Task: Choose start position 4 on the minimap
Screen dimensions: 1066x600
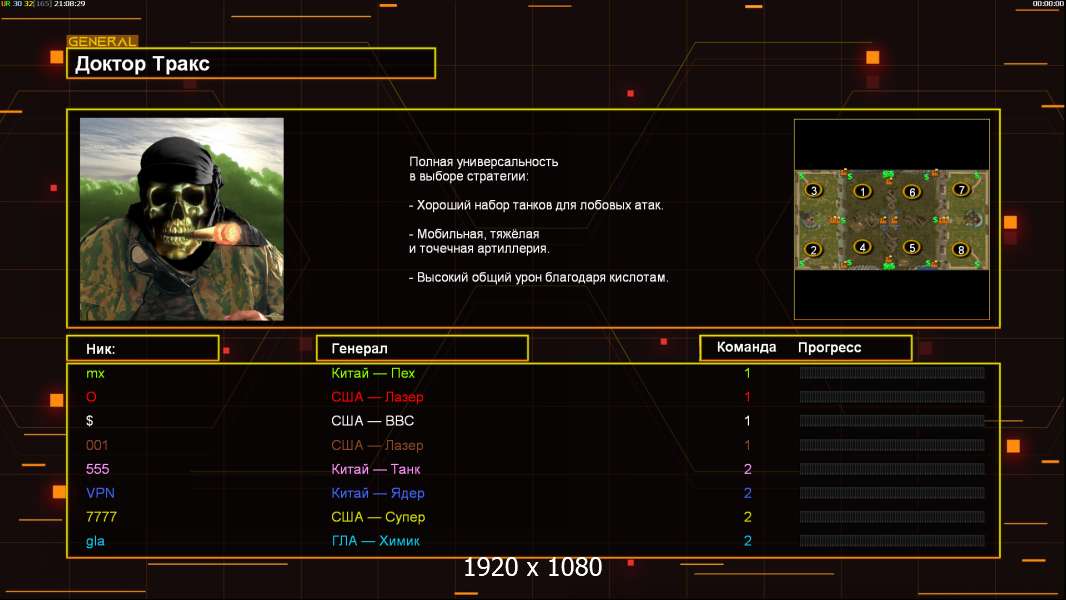Action: 863,247
